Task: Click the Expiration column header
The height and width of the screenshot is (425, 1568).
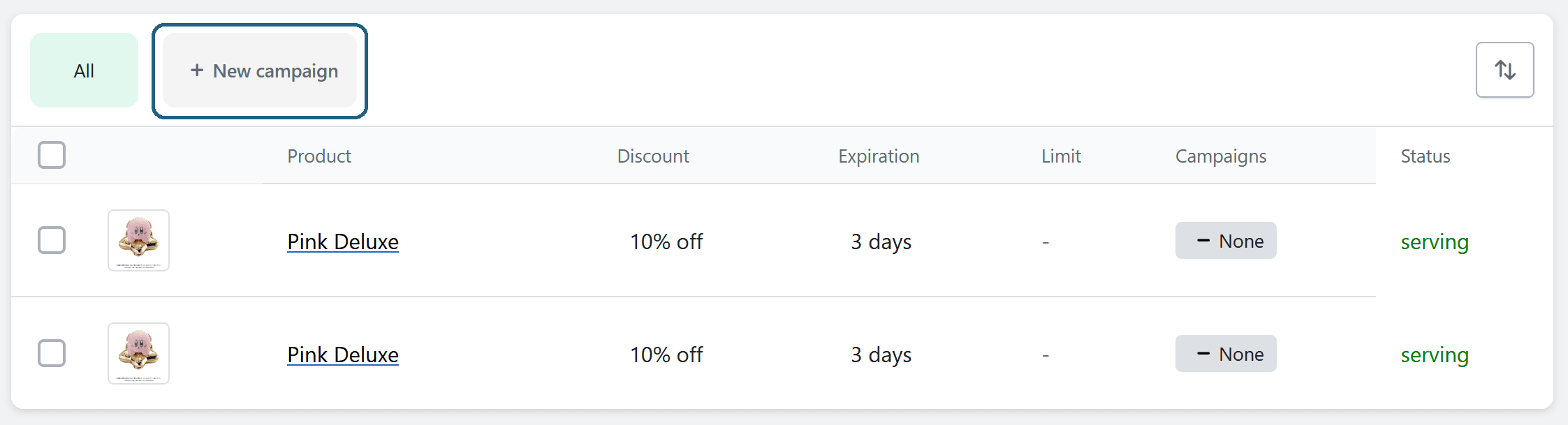Action: pyautogui.click(x=879, y=156)
